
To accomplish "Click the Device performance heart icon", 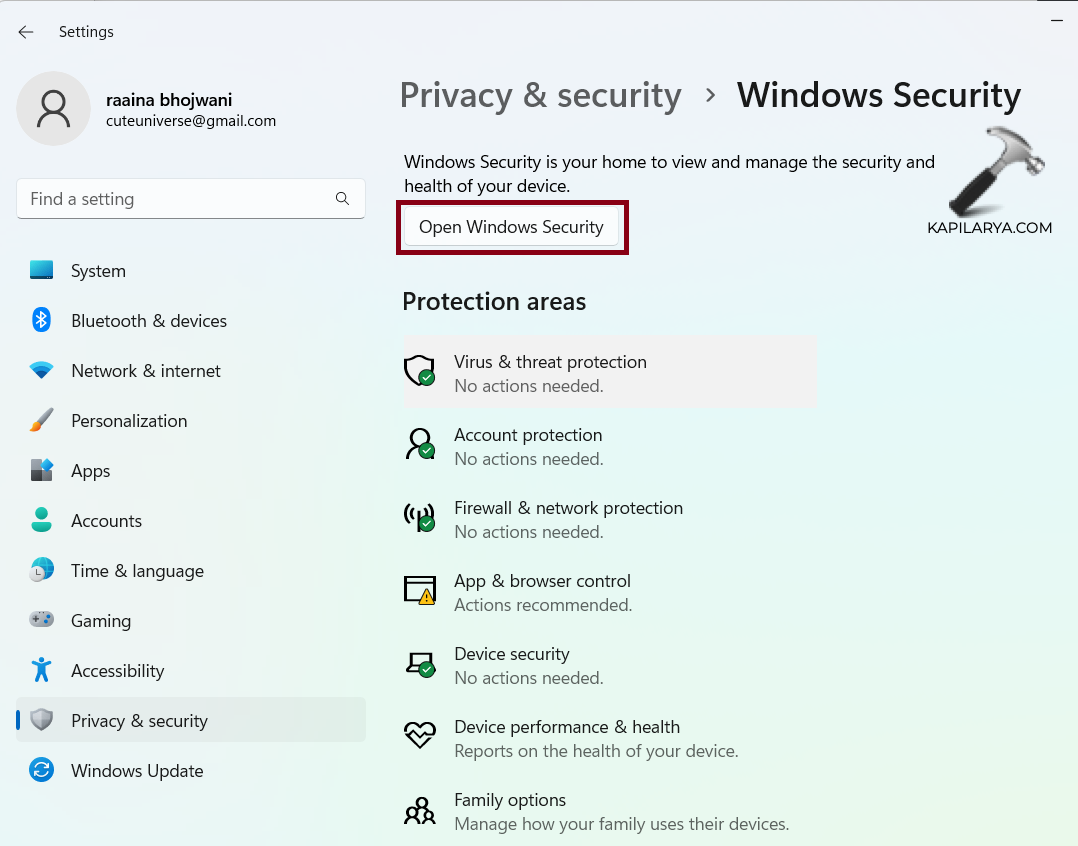I will (419, 737).
